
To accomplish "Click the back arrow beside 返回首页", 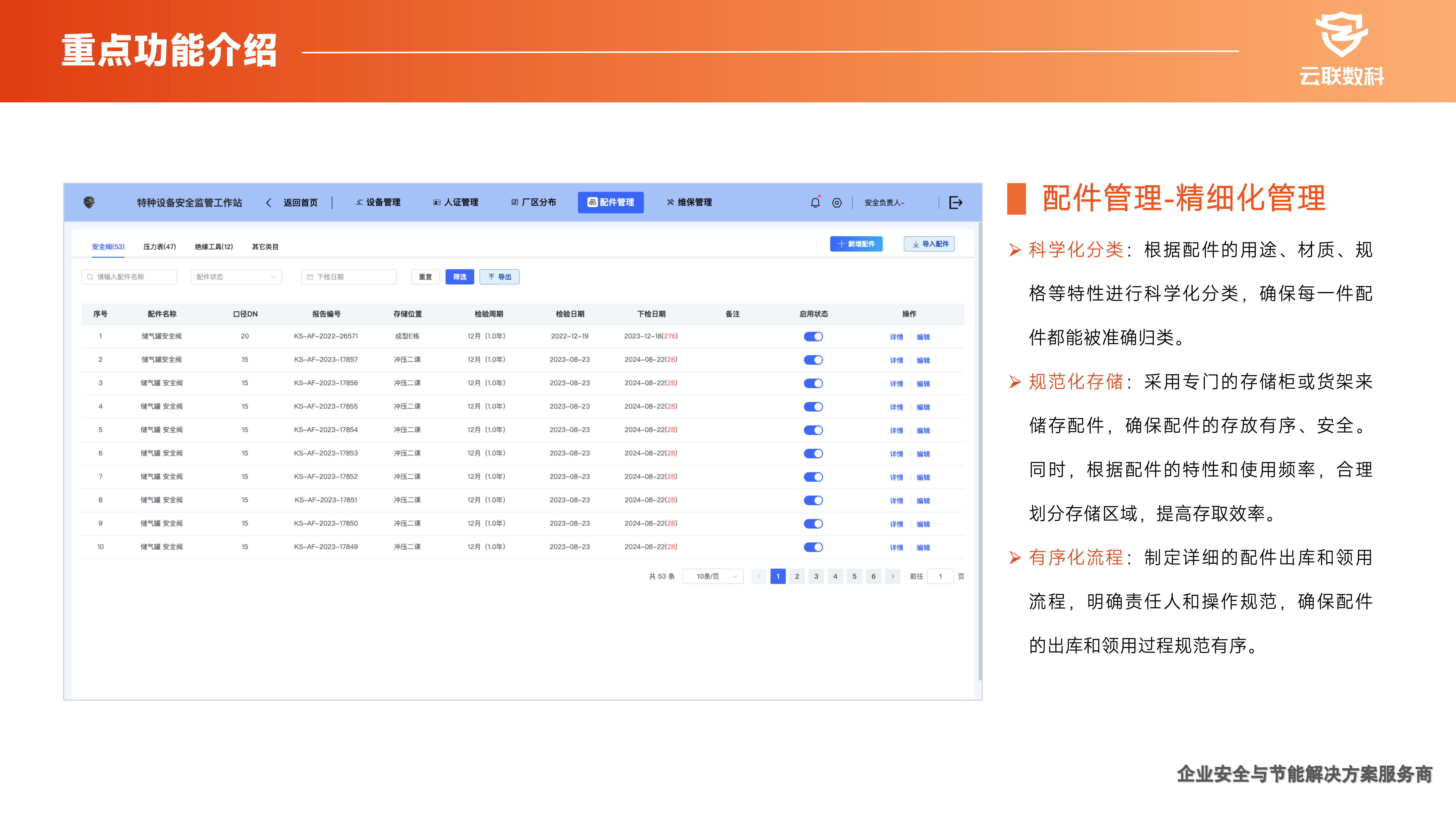I will pyautogui.click(x=268, y=202).
